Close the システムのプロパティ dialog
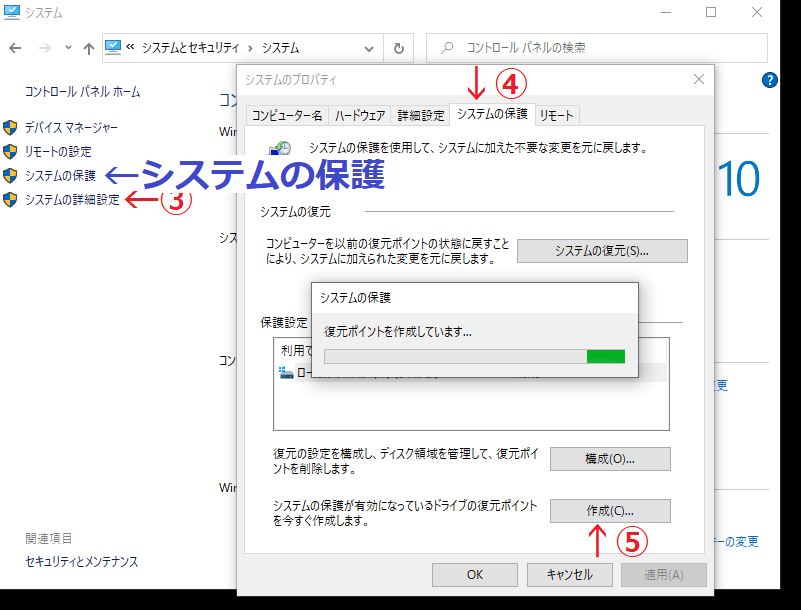801x610 pixels. 698,79
